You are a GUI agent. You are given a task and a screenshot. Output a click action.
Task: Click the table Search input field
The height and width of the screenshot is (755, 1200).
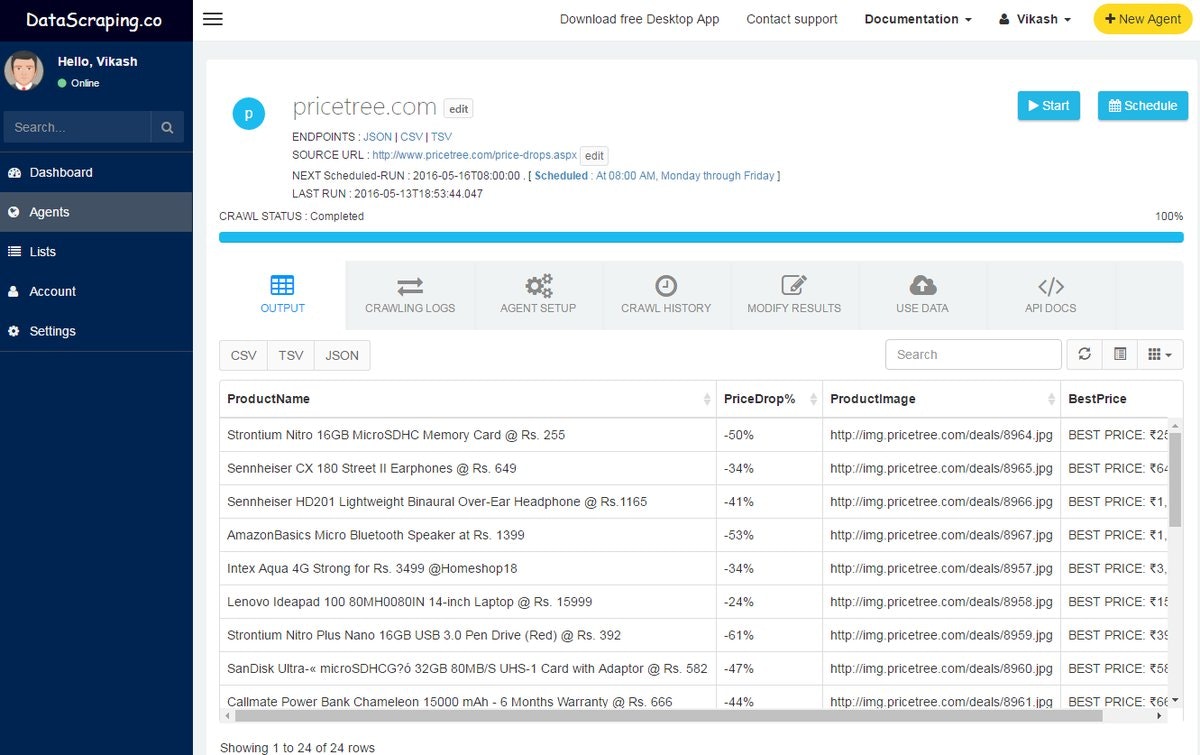[973, 354]
